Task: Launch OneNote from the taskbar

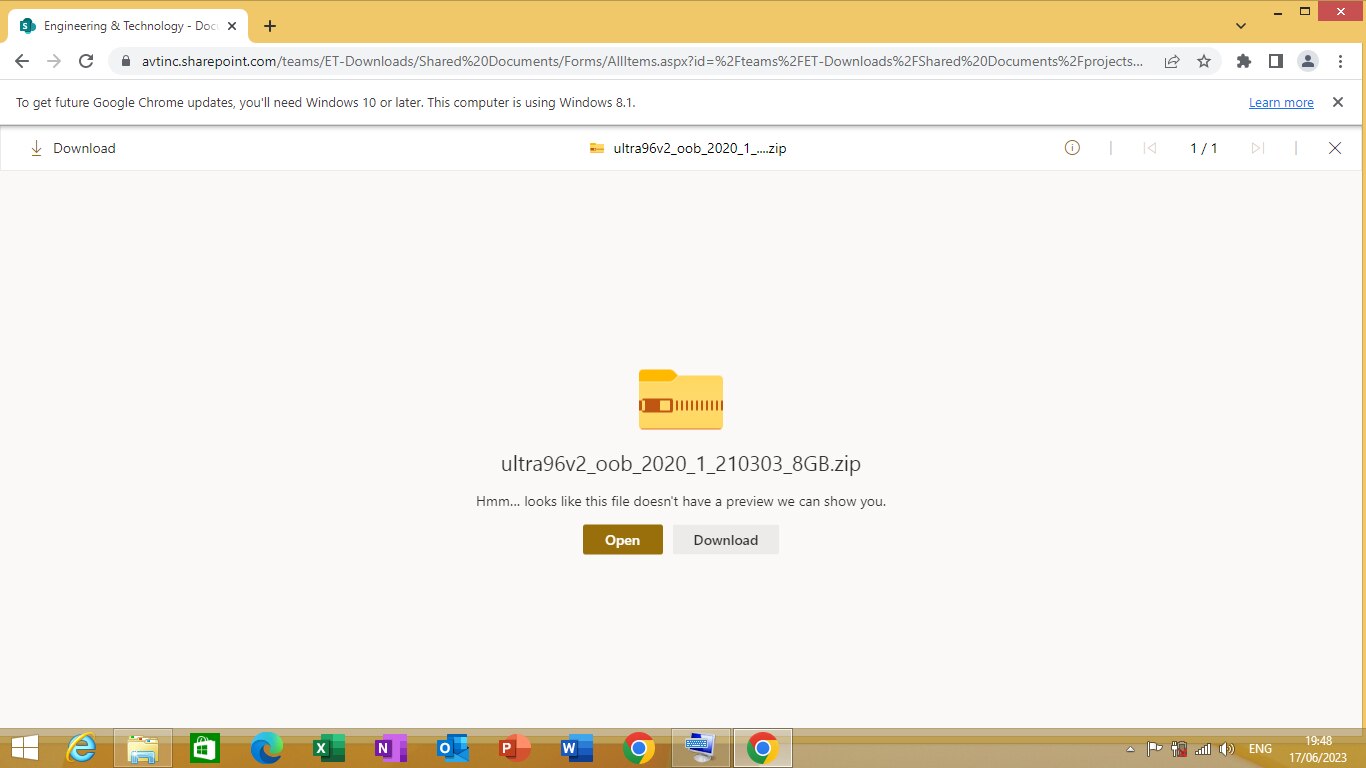Action: click(391, 748)
